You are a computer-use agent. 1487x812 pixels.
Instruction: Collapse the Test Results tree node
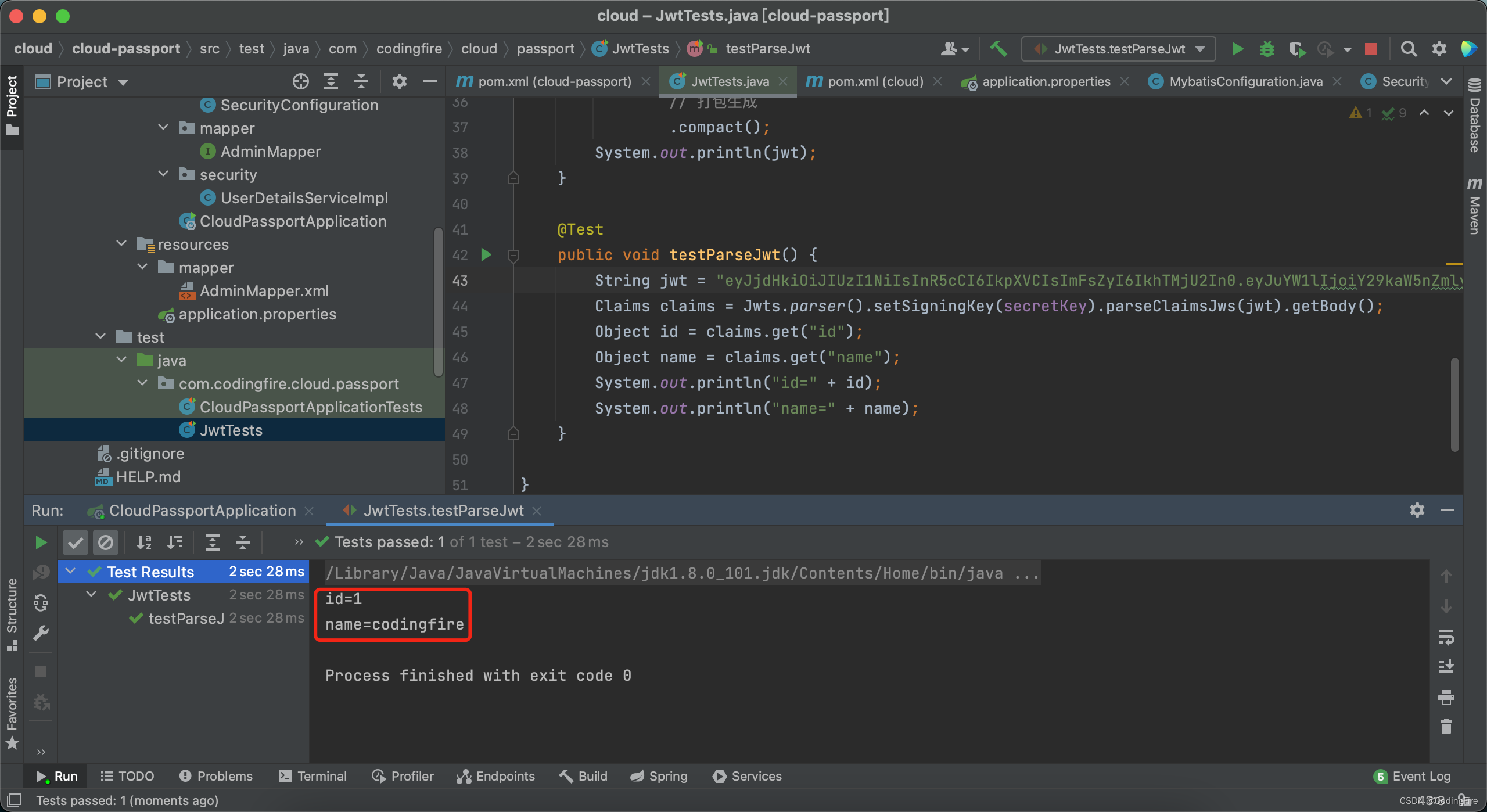tap(71, 572)
